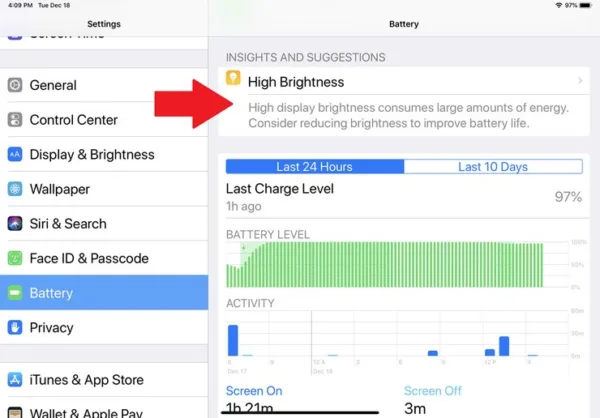This screenshot has width=600, height=418.
Task: Tap the Face ID & Passcode icon
Action: click(x=15, y=258)
